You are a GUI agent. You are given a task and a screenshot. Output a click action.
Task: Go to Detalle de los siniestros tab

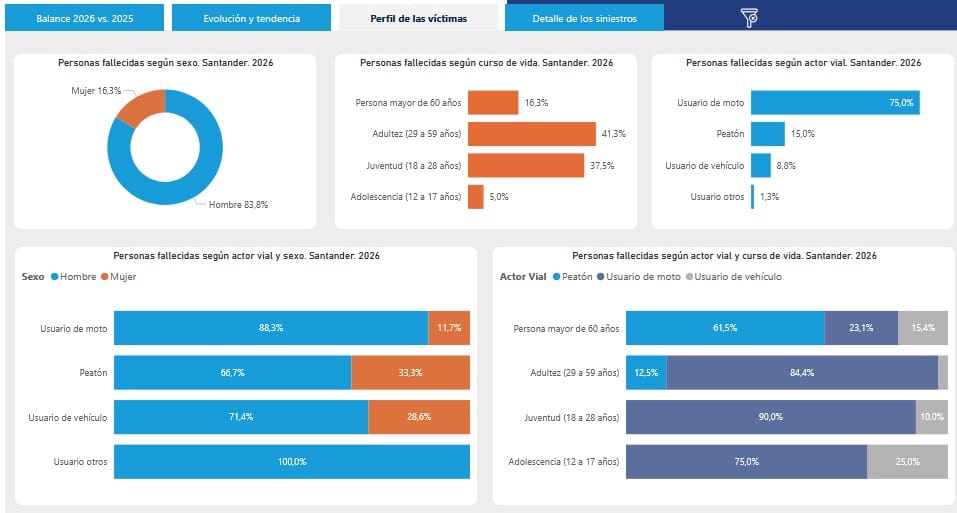point(584,18)
